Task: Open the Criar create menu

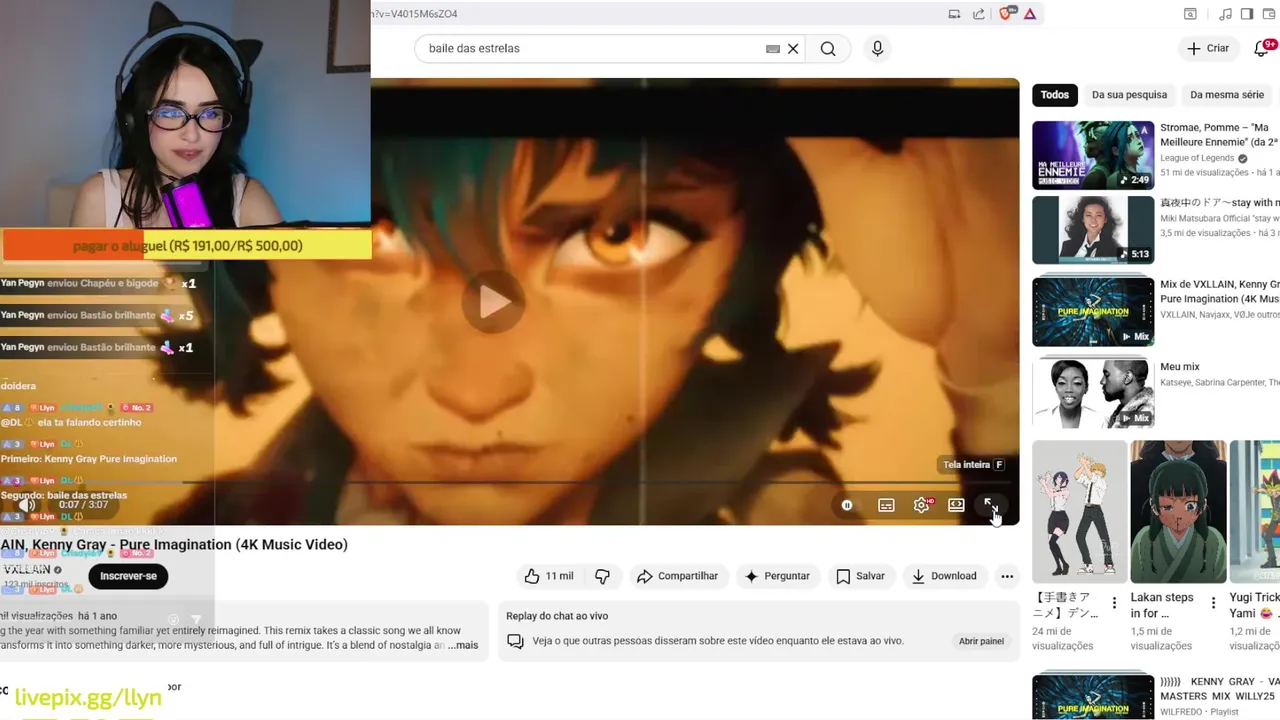Action: [1208, 48]
